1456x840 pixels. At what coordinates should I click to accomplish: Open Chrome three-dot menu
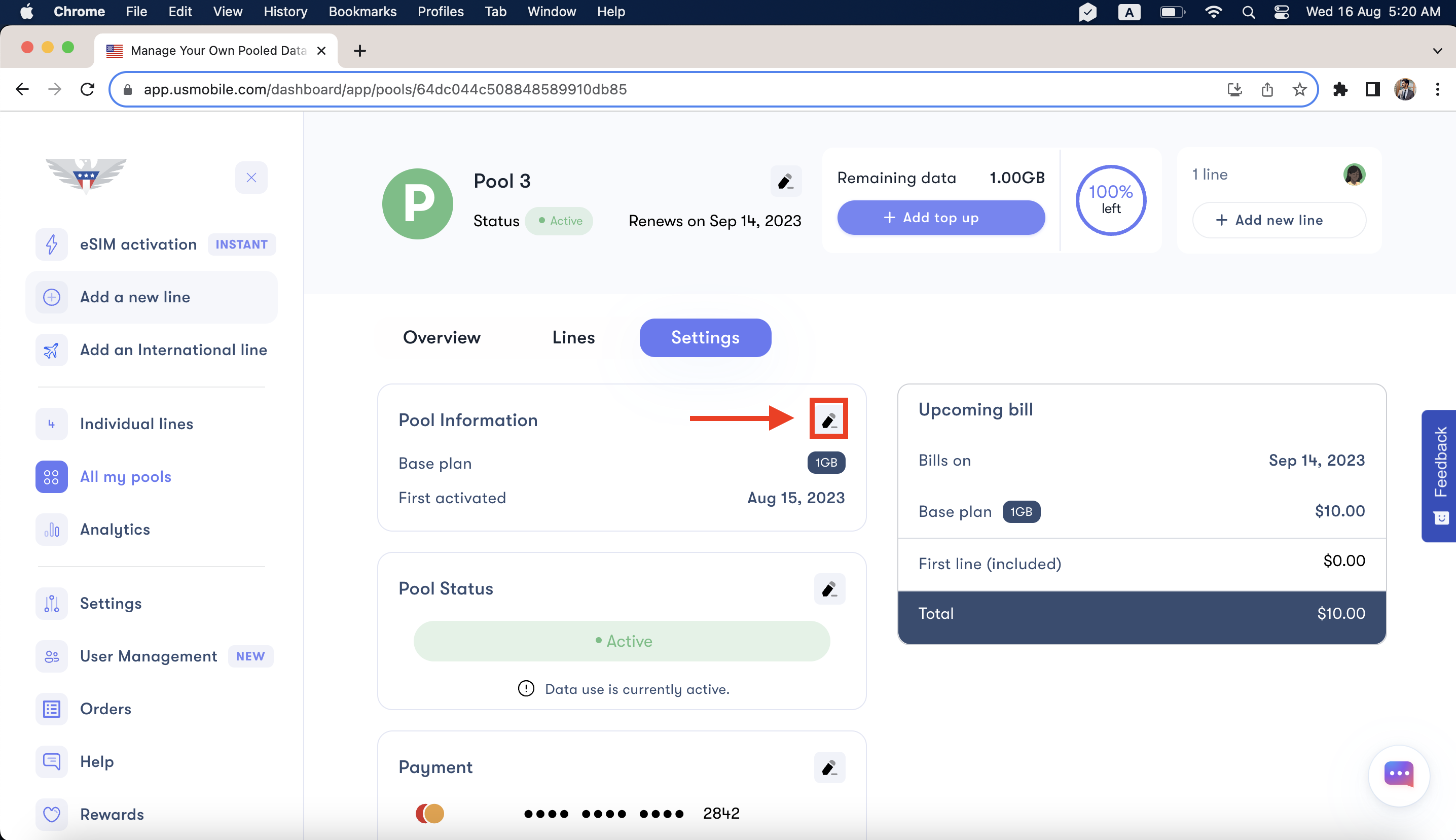click(x=1437, y=89)
